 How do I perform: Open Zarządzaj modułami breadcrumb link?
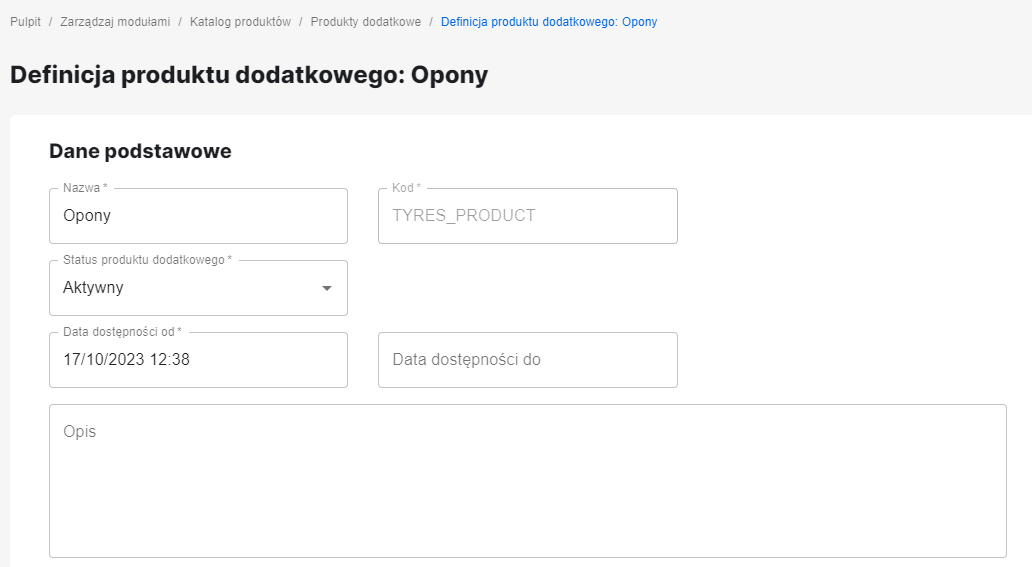115,21
